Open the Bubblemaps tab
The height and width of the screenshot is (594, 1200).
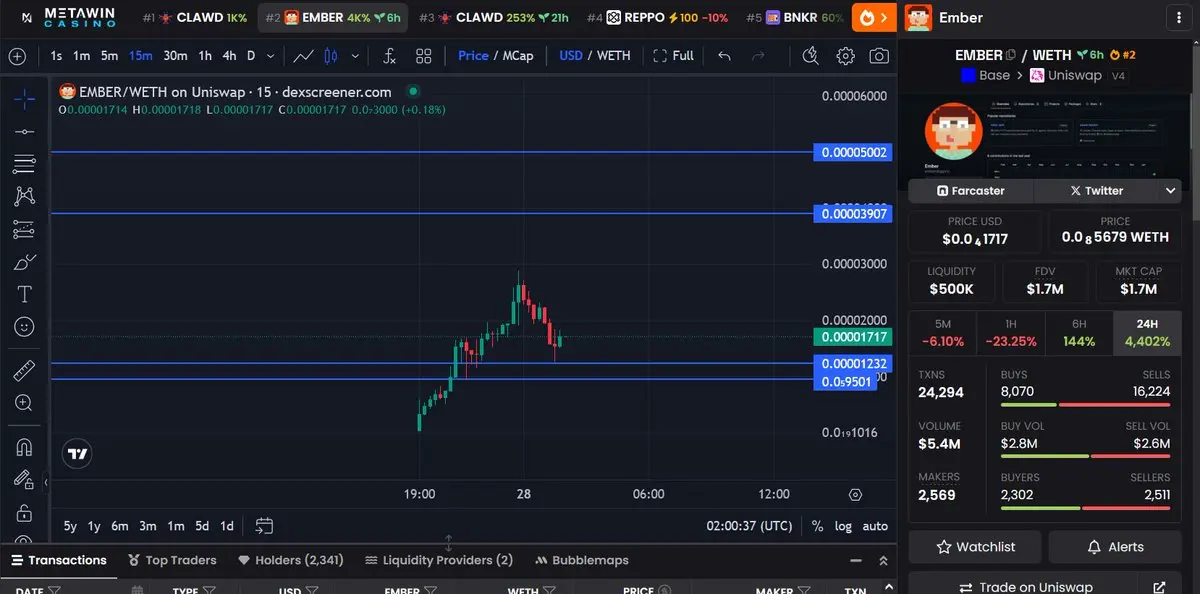tap(583, 560)
